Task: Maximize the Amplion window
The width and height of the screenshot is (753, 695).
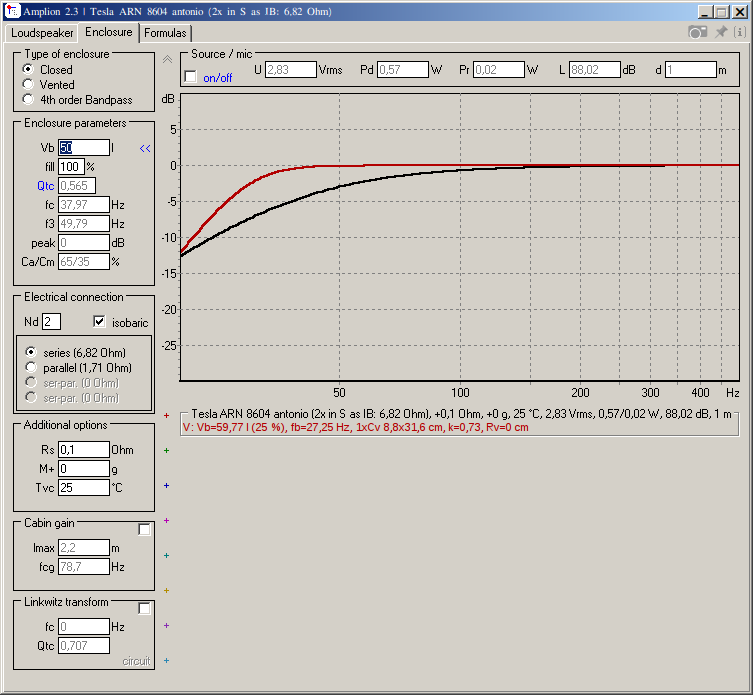Action: pos(722,12)
